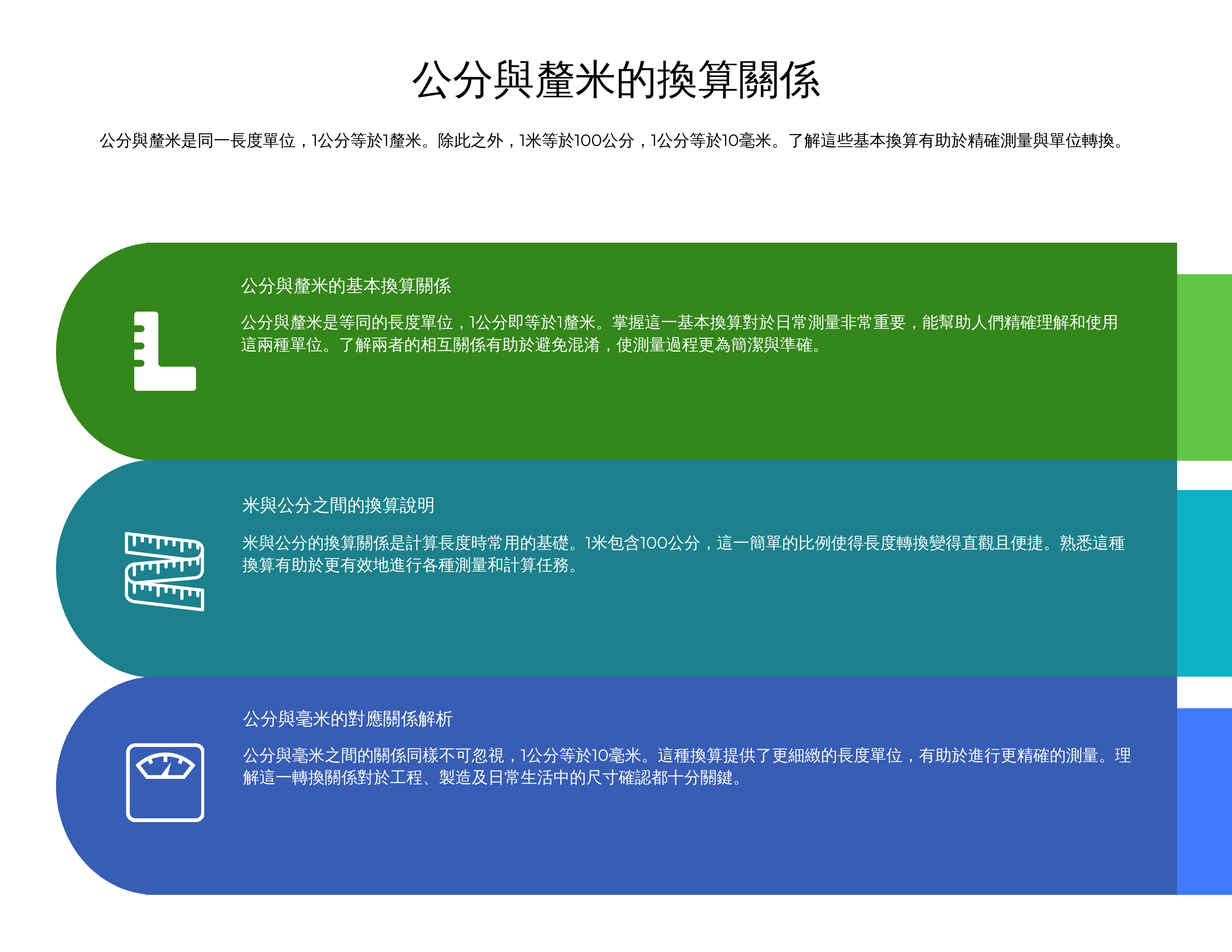Click green section text starting 公分與釐米是等同的長度單位
This screenshot has width=1232, height=952.
click(679, 333)
